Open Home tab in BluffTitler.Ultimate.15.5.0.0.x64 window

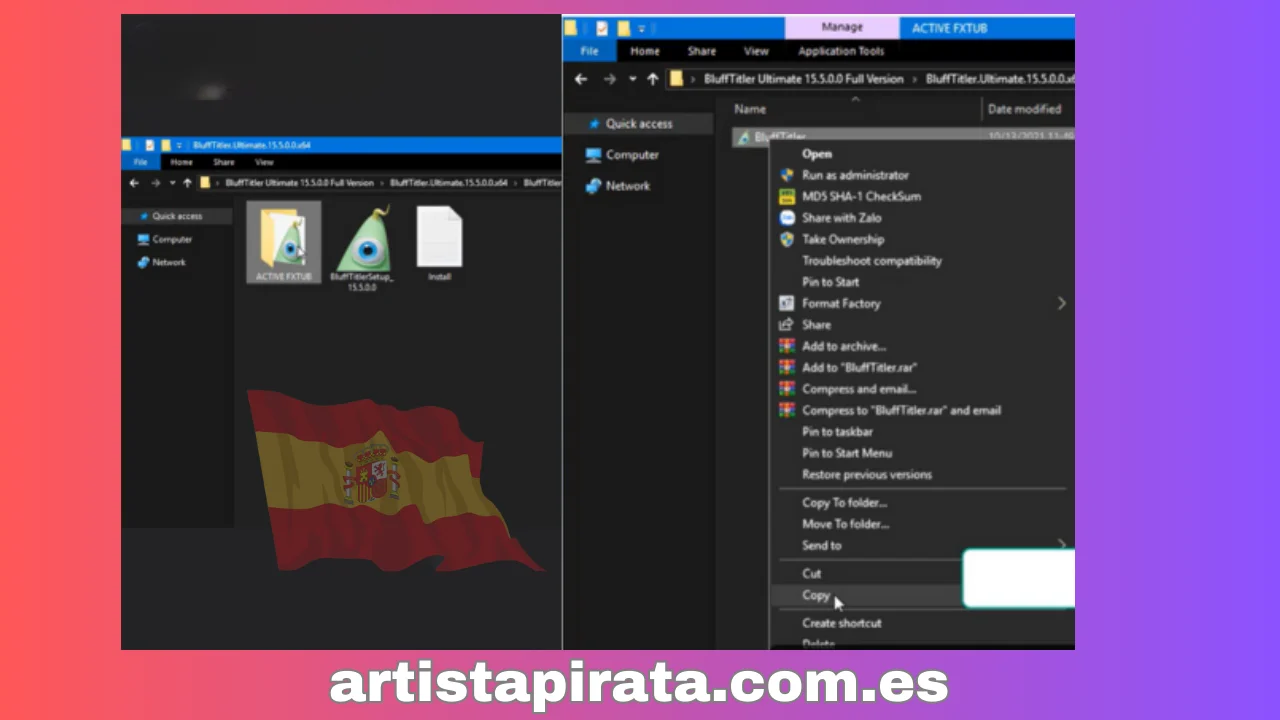(181, 162)
